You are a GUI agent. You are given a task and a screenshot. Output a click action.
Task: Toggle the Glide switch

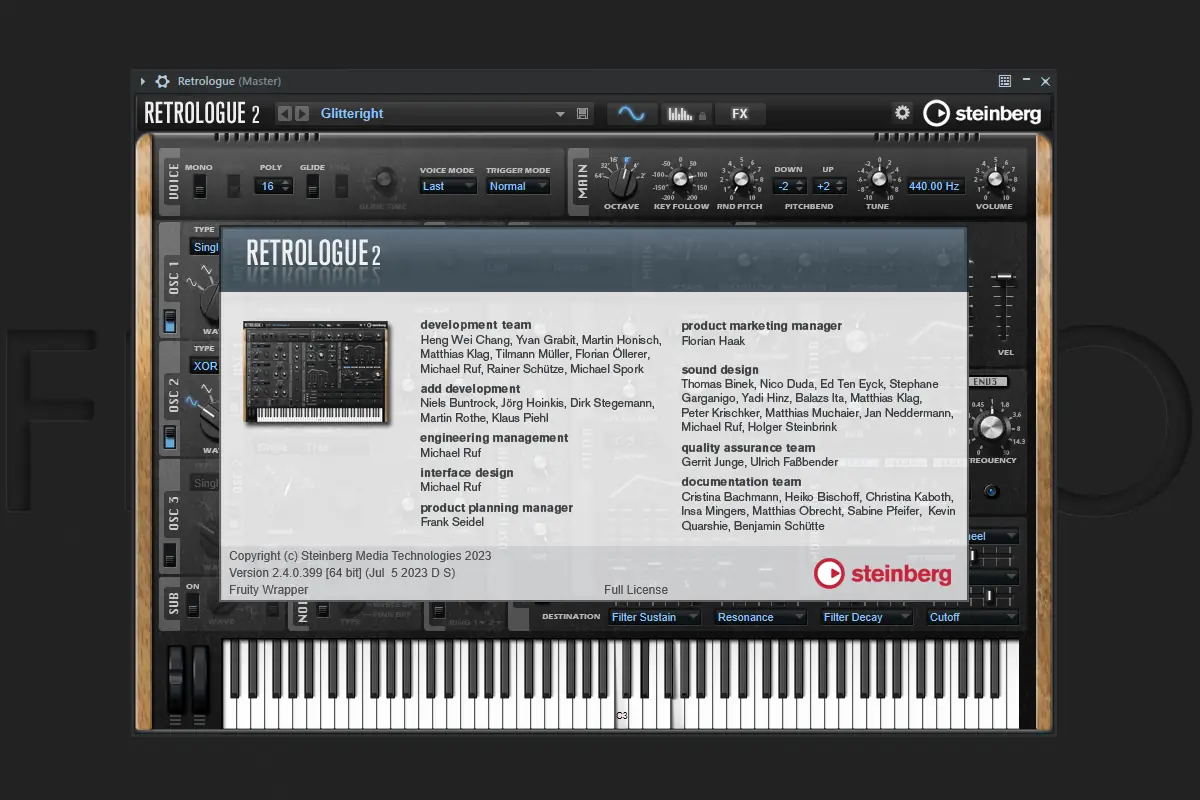312,186
